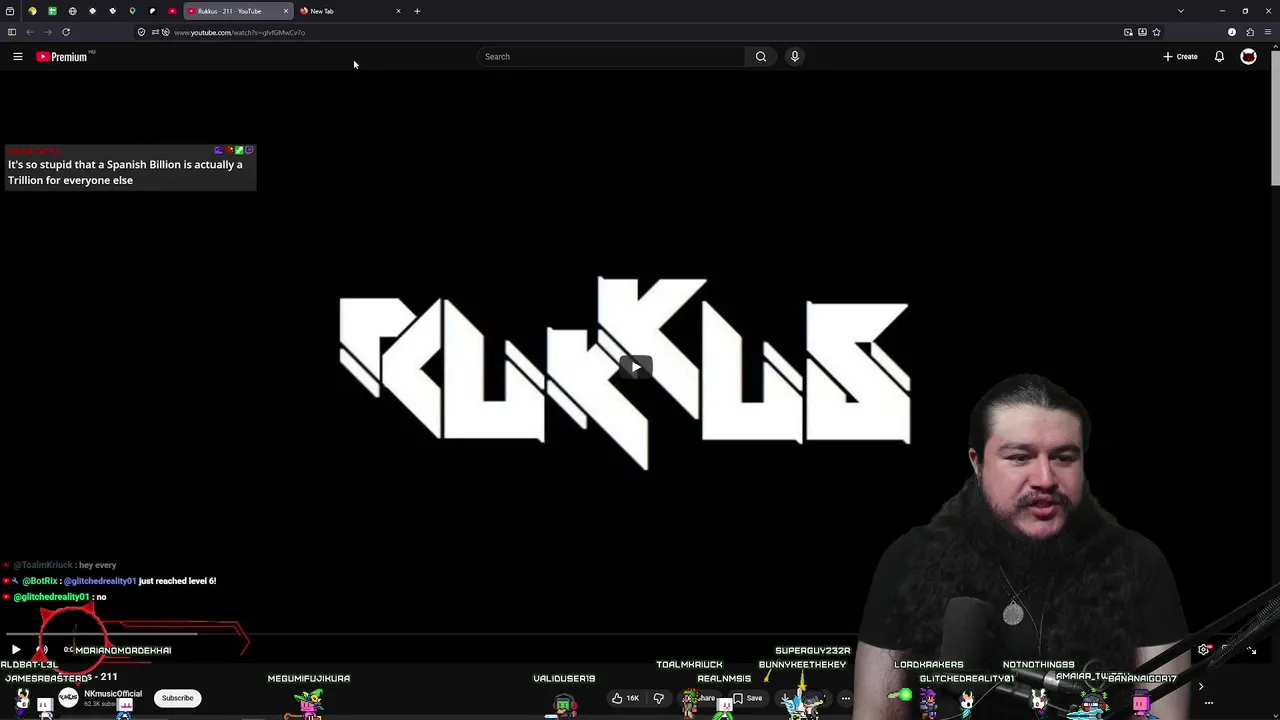Go back using the browser back arrow

[x=30, y=32]
